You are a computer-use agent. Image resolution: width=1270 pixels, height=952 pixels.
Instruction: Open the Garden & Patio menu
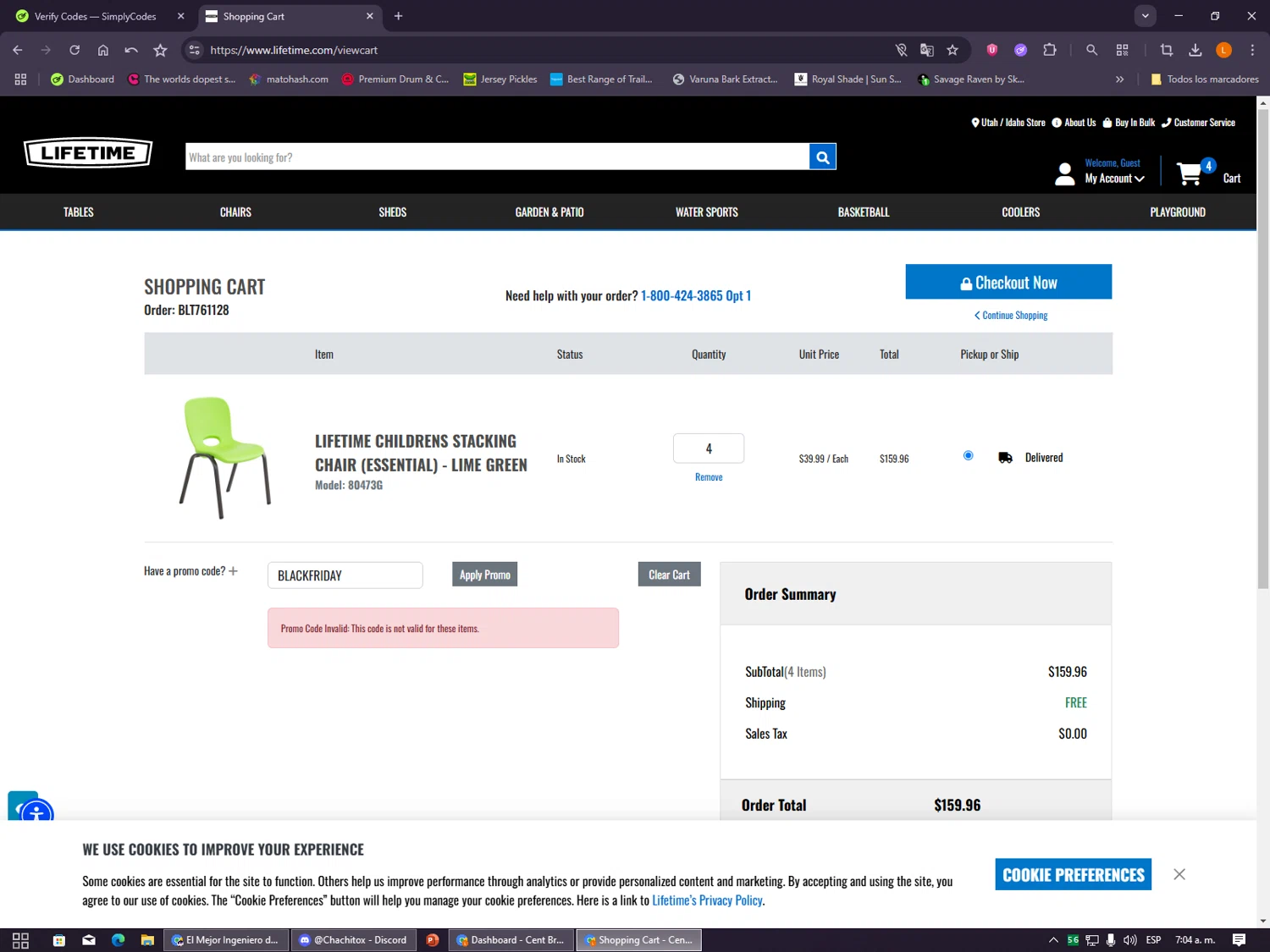(x=549, y=212)
